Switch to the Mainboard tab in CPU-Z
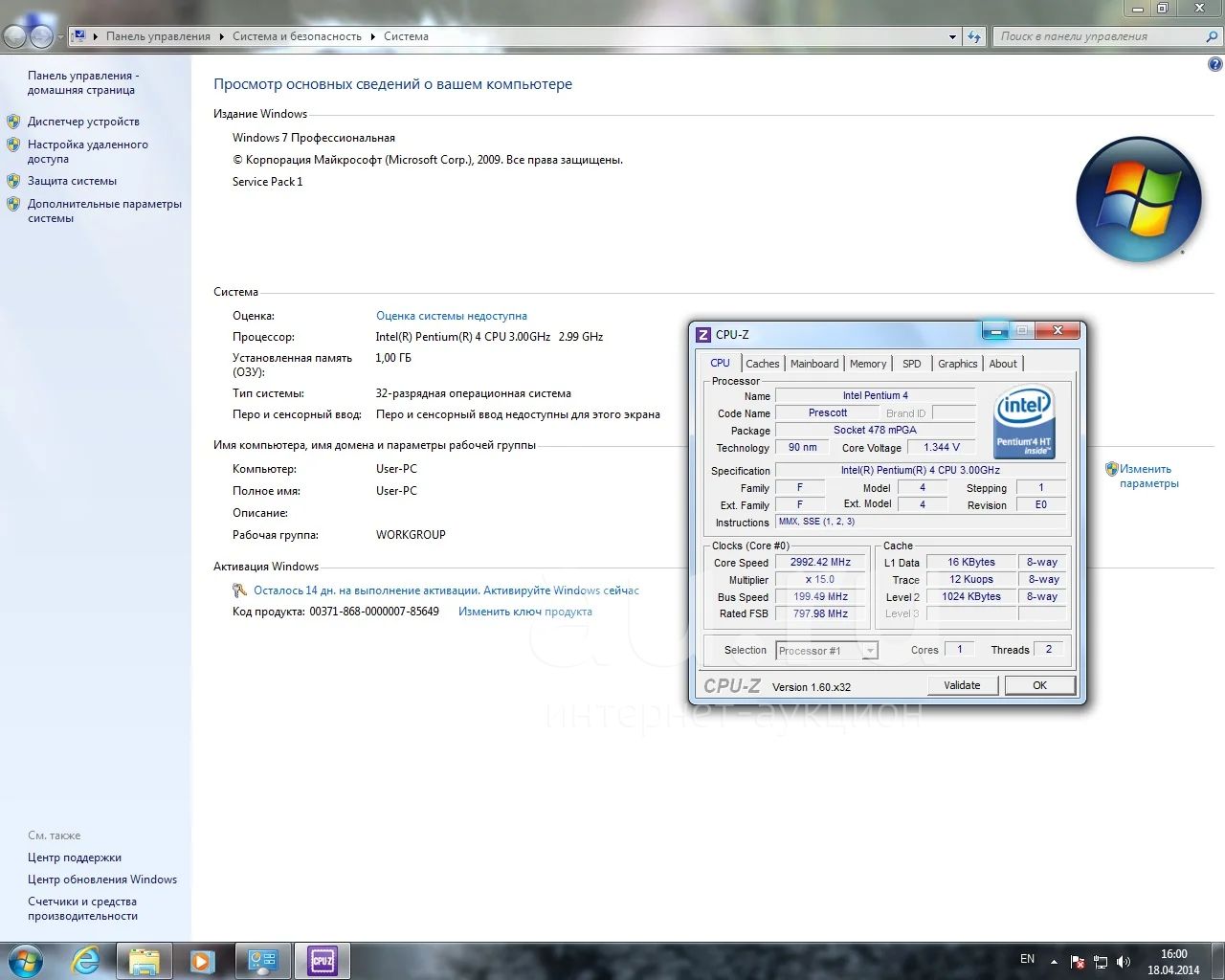 coord(813,364)
